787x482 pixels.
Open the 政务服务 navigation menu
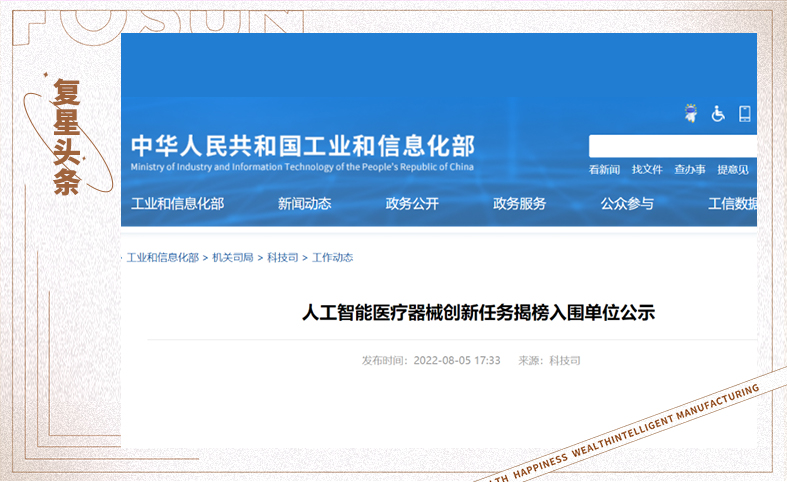[519, 204]
